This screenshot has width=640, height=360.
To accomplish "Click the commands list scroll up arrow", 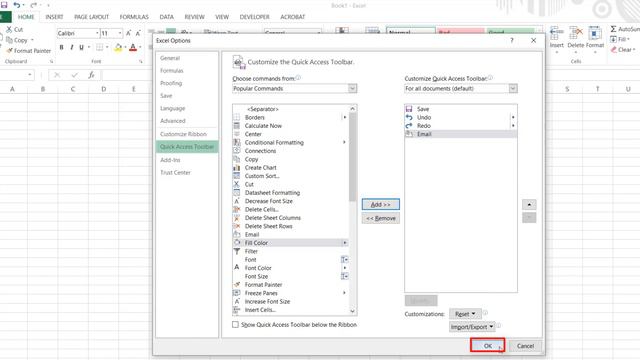I will (x=353, y=109).
